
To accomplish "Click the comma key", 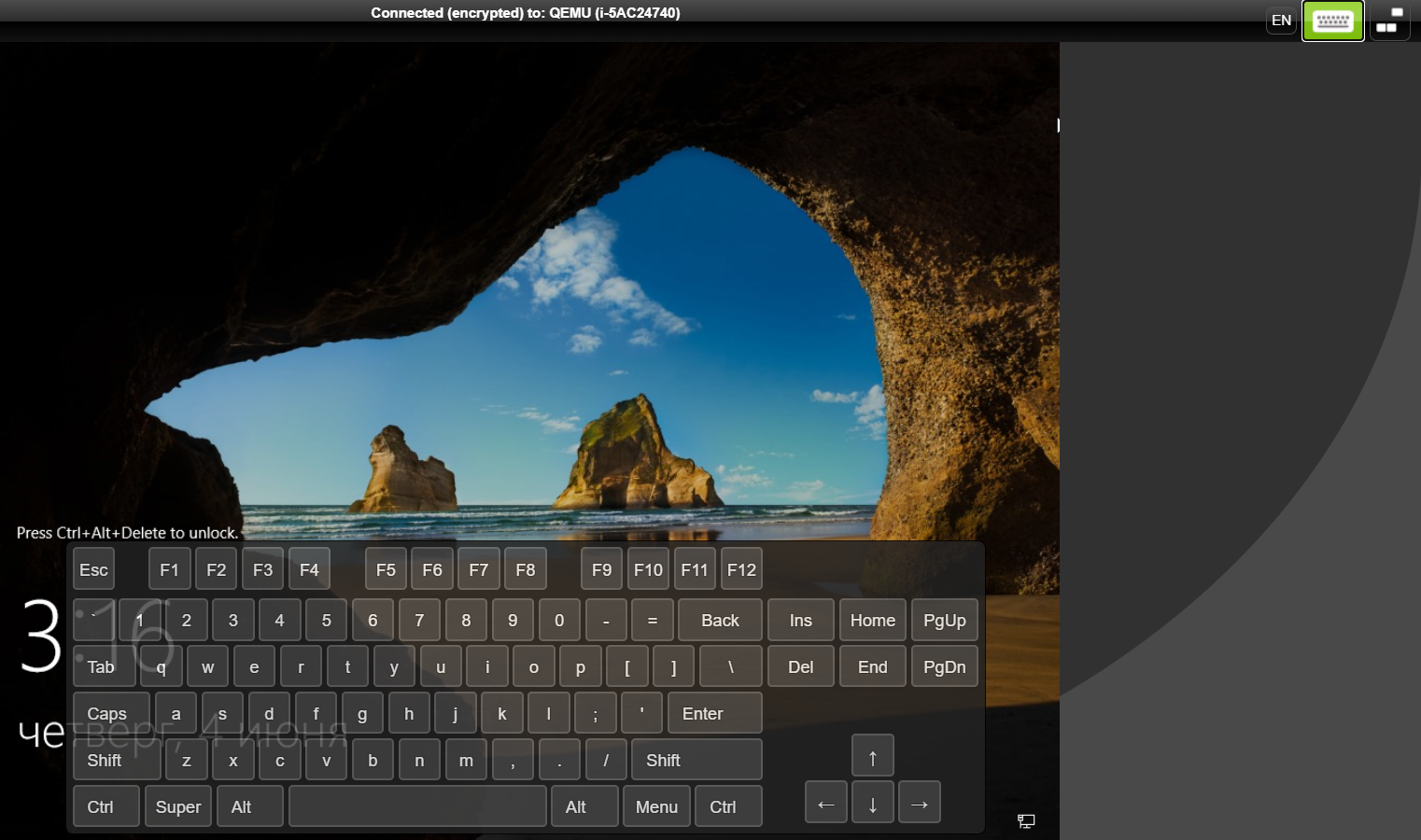I will coord(513,760).
